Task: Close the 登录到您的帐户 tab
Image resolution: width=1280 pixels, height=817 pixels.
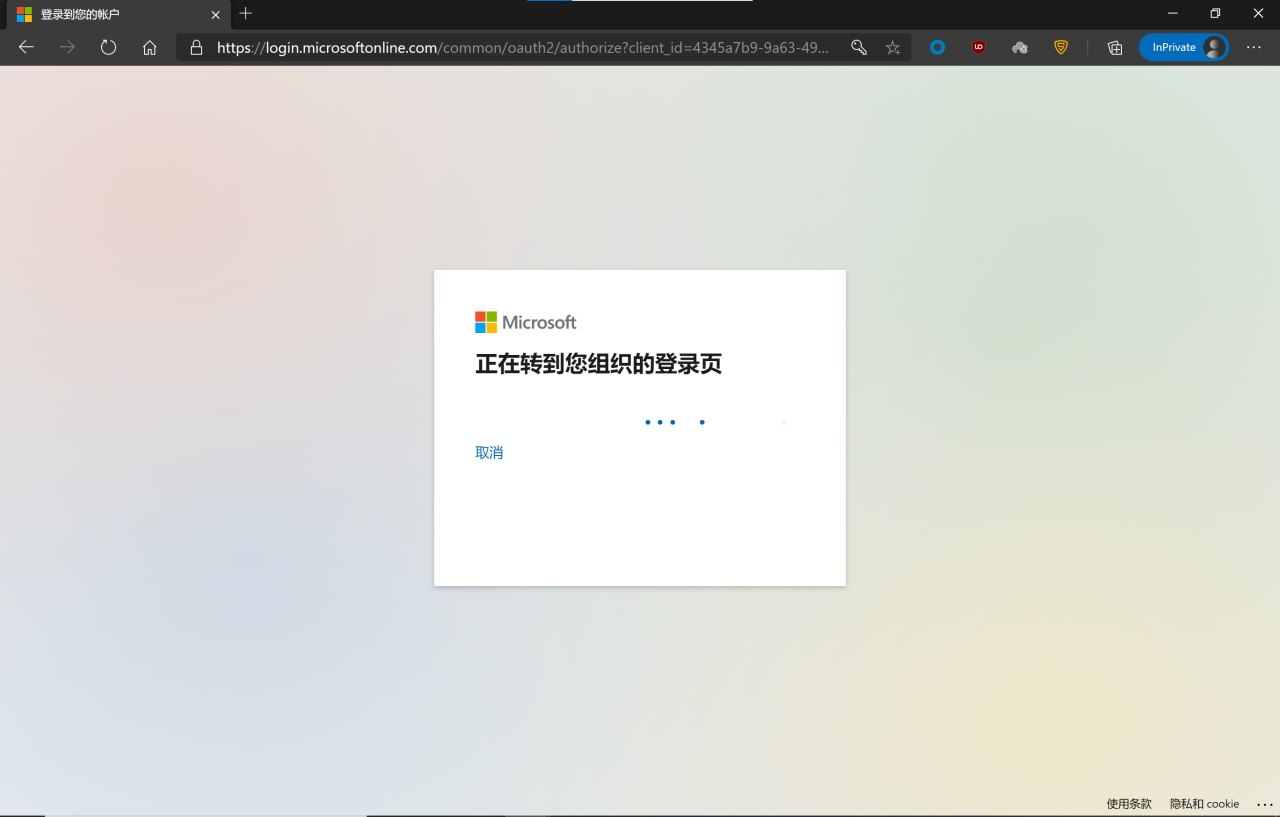Action: pos(215,15)
